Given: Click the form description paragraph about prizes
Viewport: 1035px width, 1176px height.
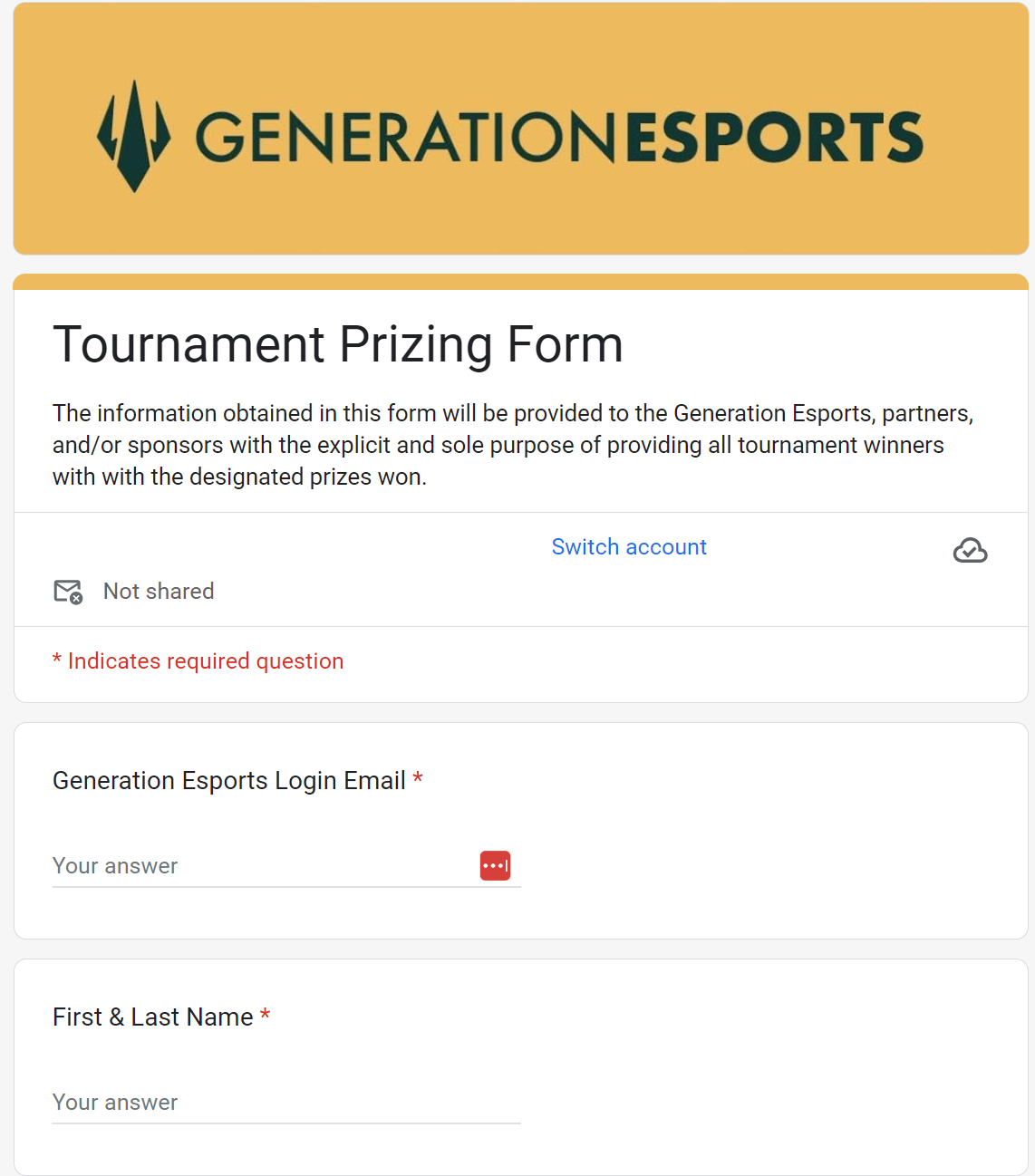Looking at the screenshot, I should click(513, 445).
